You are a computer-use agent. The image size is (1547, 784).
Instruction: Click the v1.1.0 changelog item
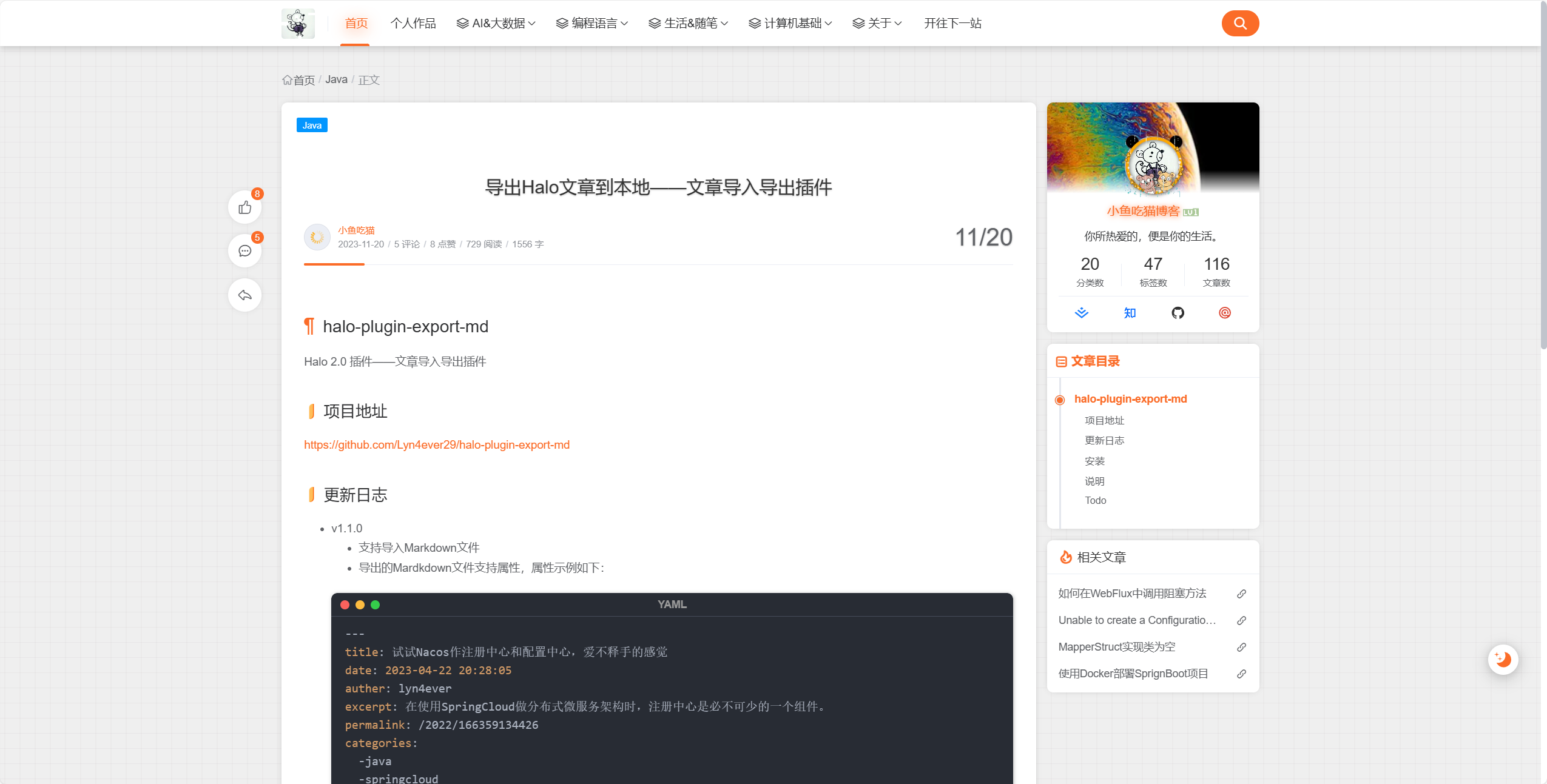(346, 529)
